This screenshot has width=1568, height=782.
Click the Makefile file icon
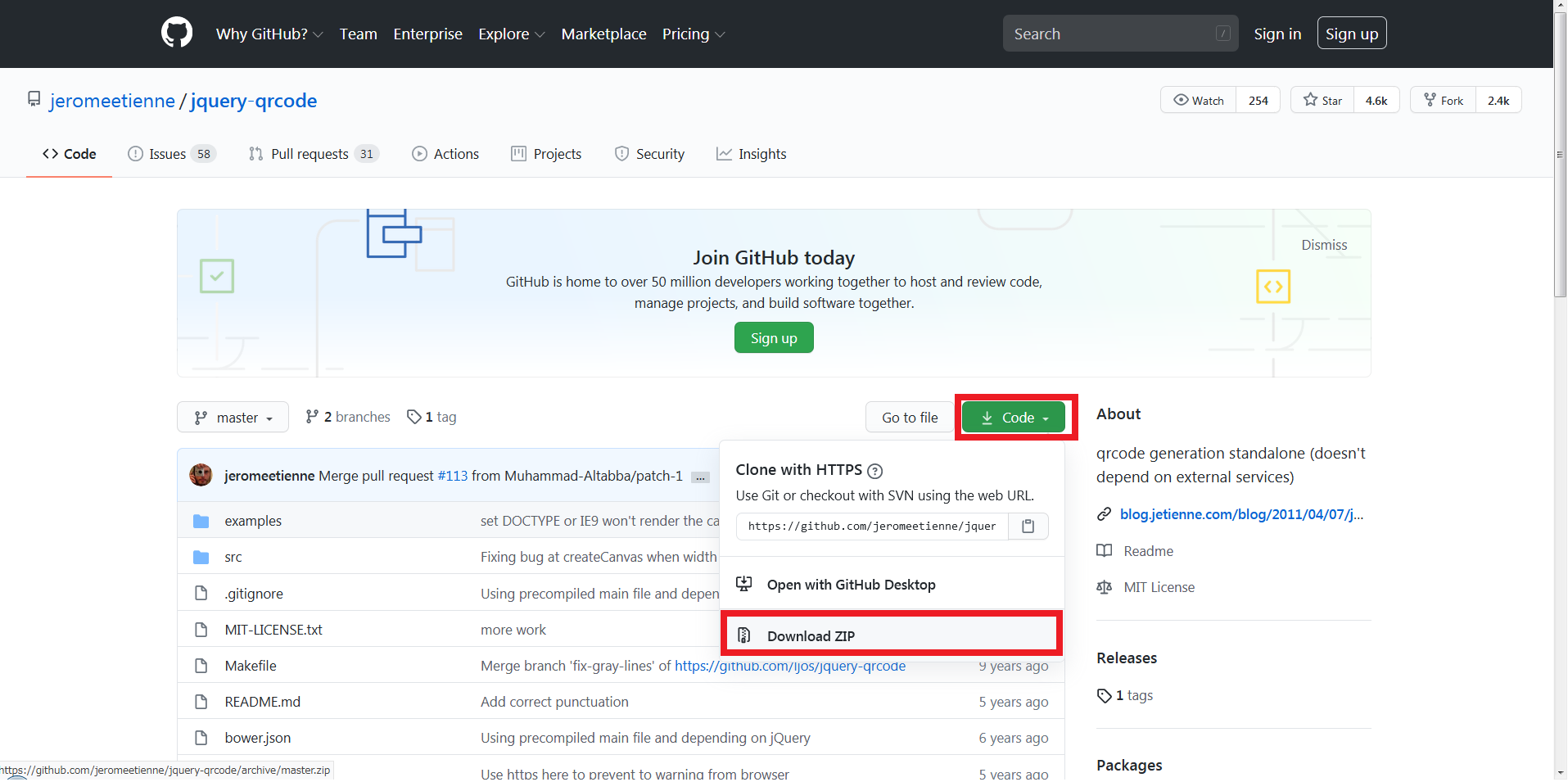(201, 665)
